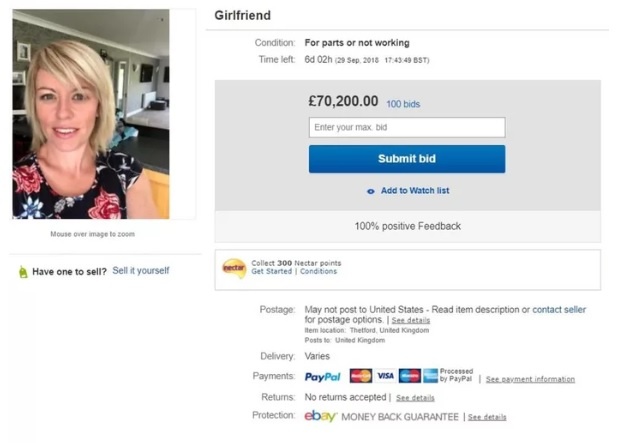Click the PayPal logo in Payments
This screenshot has width=628, height=443.
tap(322, 377)
